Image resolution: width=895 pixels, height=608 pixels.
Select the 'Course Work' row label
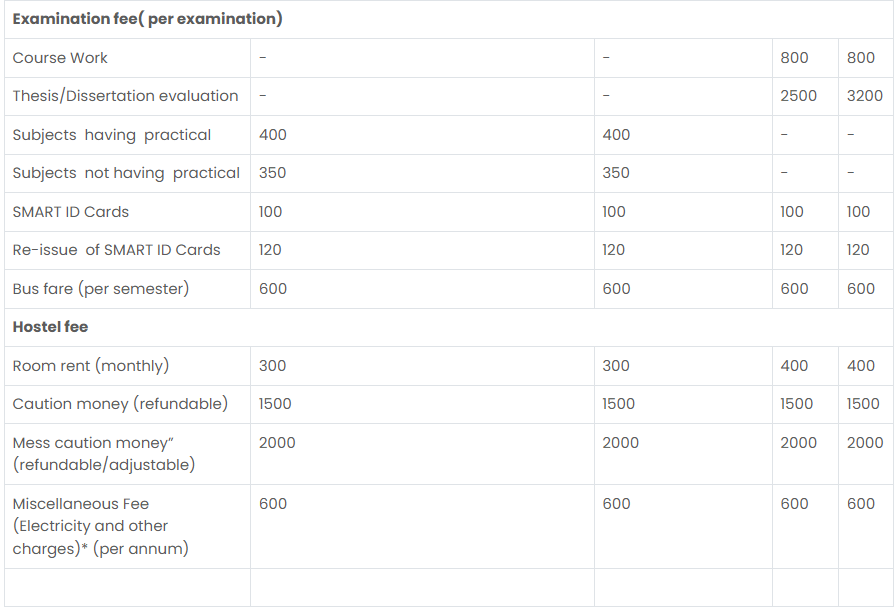coord(60,58)
